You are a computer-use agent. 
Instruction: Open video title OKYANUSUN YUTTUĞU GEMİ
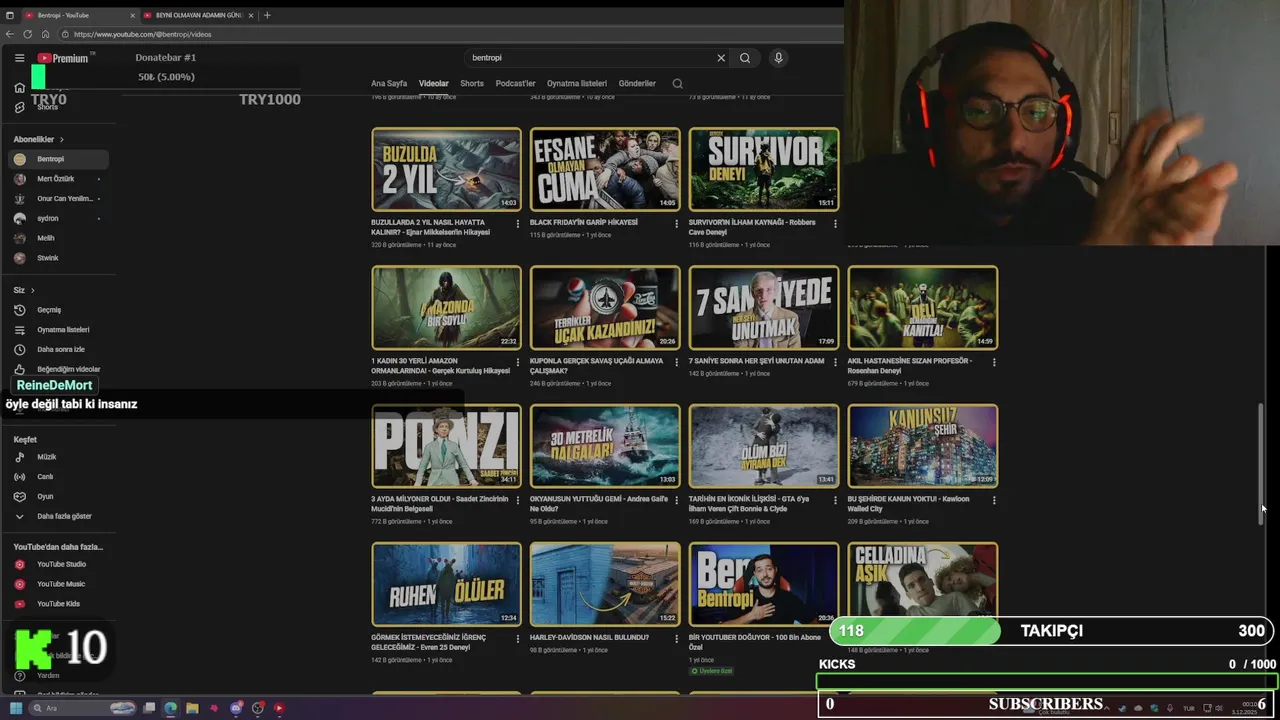(598, 504)
